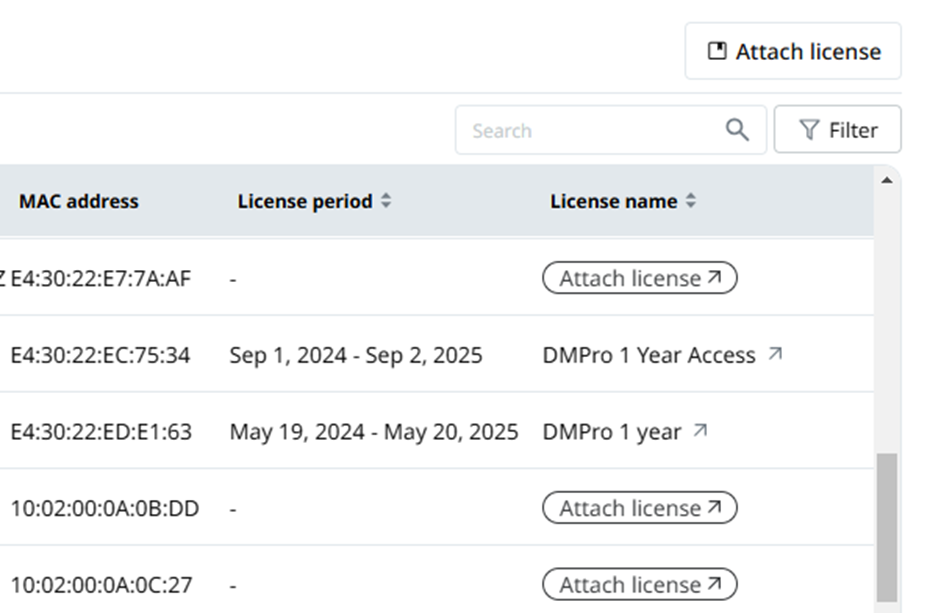Click the funnel icon in Filter
Image resolution: width=930 pixels, height=613 pixels.
coord(809,130)
